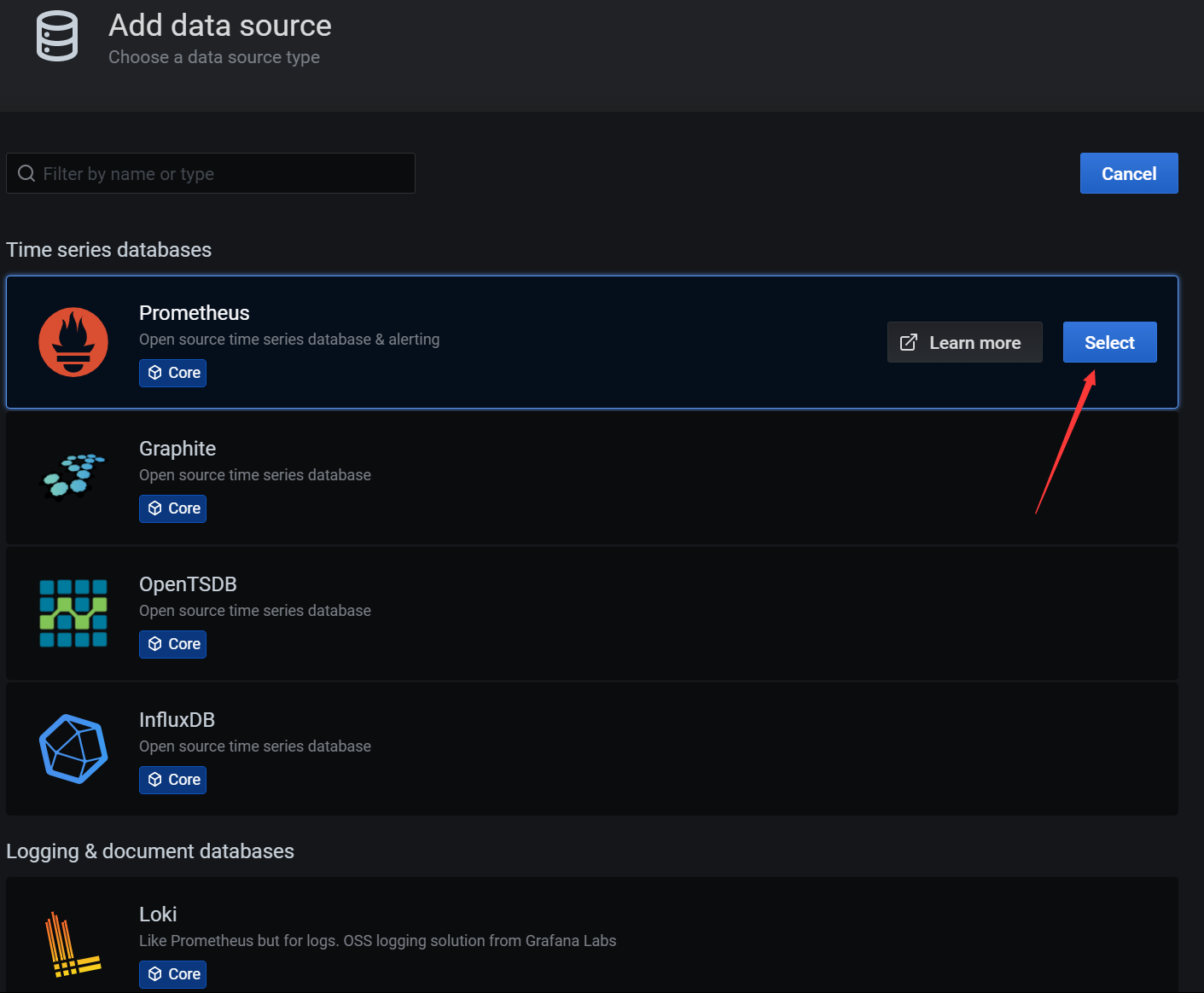The height and width of the screenshot is (993, 1204).
Task: Click the Loki description about Grafana Labs
Action: 377,941
